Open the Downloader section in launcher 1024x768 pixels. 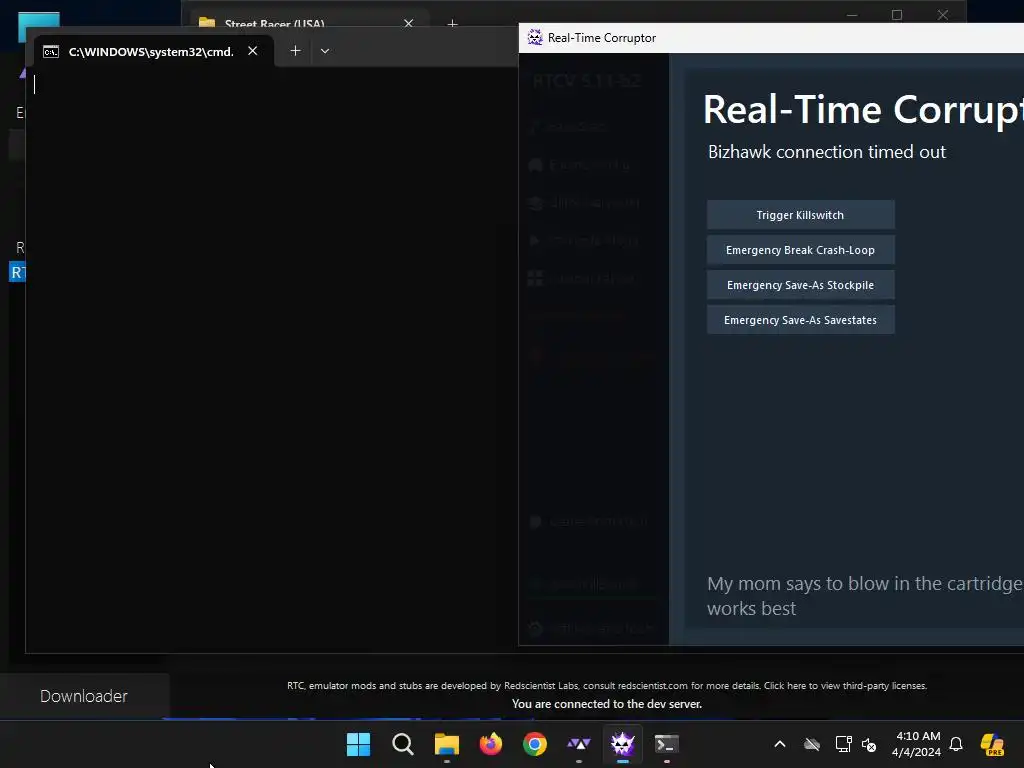[84, 696]
